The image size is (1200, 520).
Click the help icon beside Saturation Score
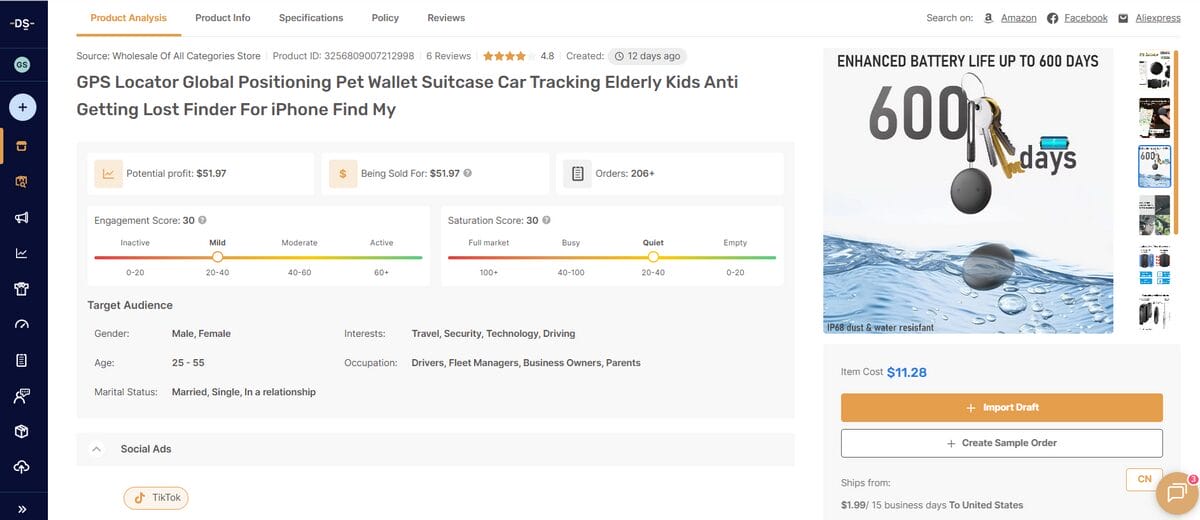546,220
